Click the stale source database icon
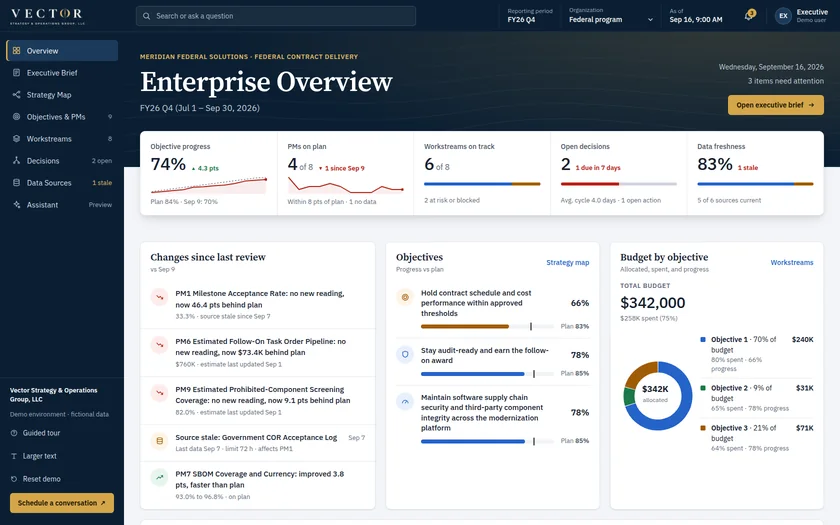Screen dimensions: 840x525 (x=159, y=441)
